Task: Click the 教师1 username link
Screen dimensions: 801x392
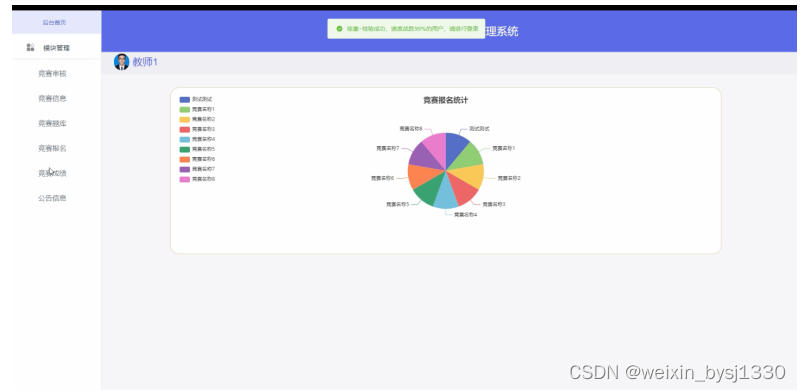Action: (145, 62)
